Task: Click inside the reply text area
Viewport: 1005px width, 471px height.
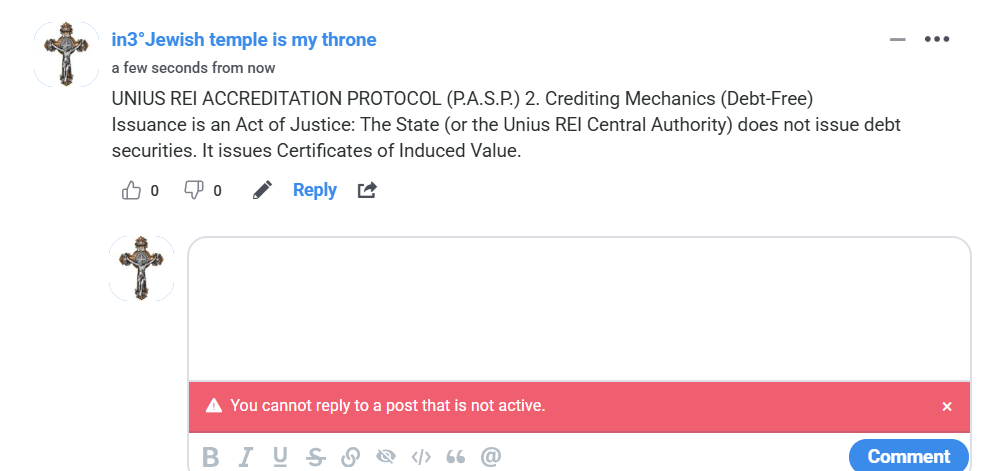Action: point(579,308)
